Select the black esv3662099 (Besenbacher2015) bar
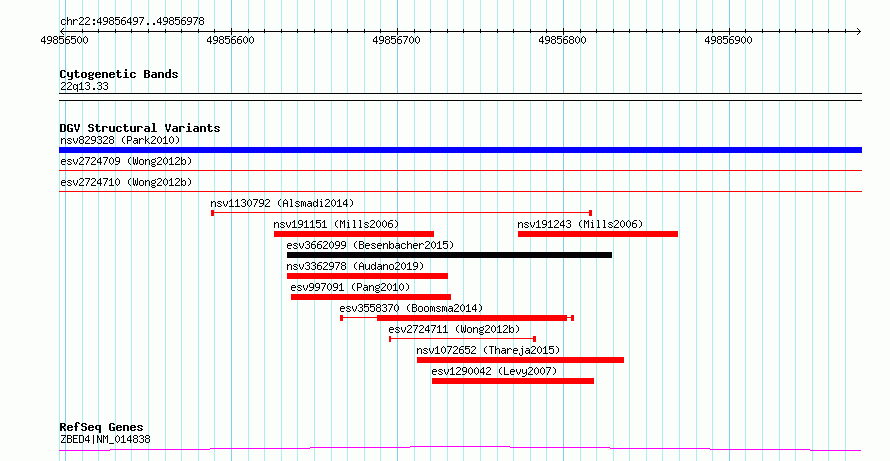The height and width of the screenshot is (461, 890). 449,255
